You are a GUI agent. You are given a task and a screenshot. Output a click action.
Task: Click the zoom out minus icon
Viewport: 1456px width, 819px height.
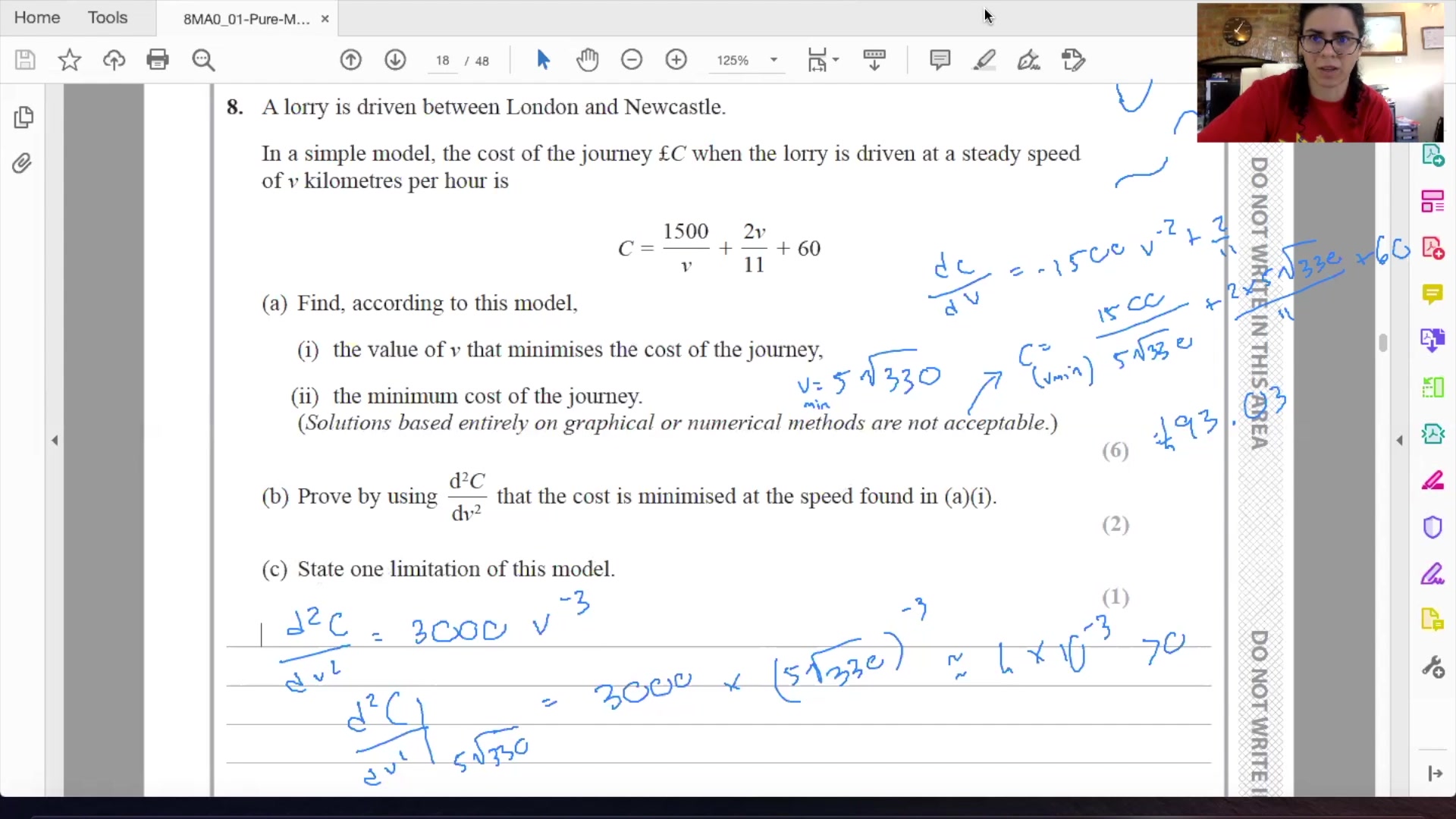[x=631, y=60]
